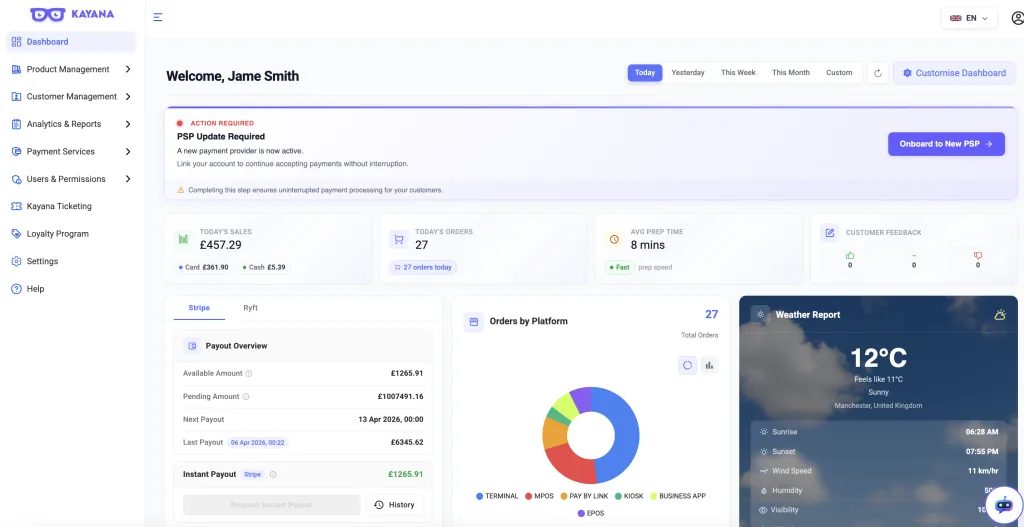Click Request Instant Payout button
Image resolution: width=1024 pixels, height=527 pixels.
(272, 505)
